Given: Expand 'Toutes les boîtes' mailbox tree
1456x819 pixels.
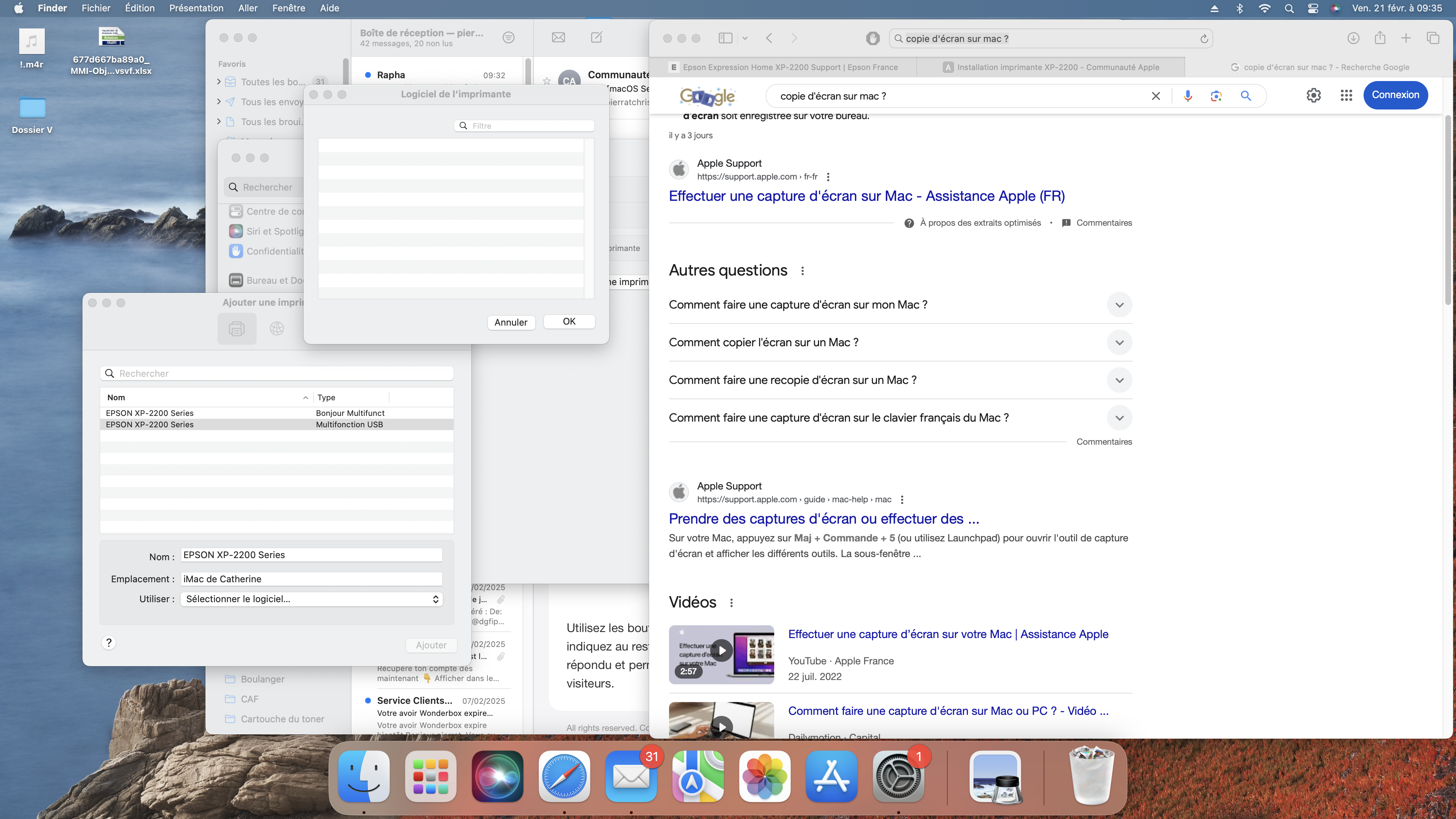Looking at the screenshot, I should (x=219, y=82).
